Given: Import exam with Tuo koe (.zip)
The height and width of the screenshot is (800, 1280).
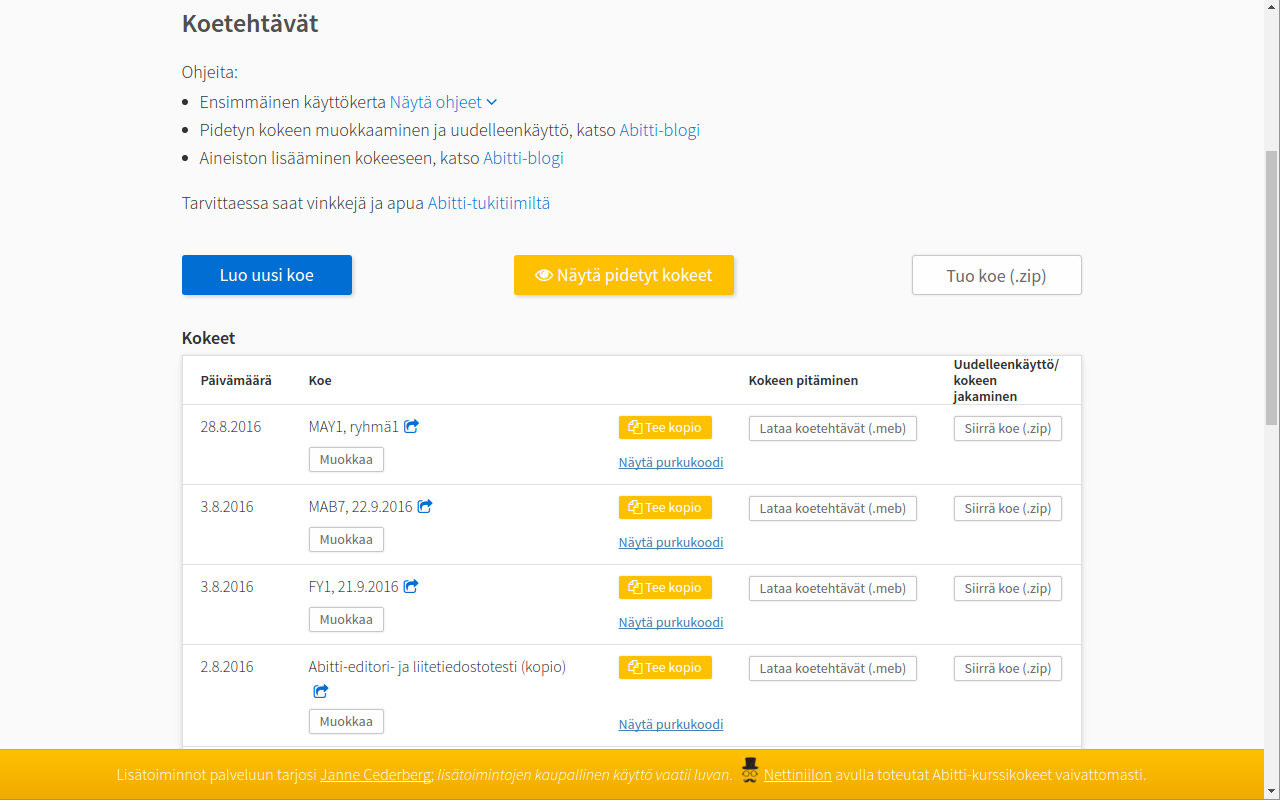Looking at the screenshot, I should [x=997, y=275].
